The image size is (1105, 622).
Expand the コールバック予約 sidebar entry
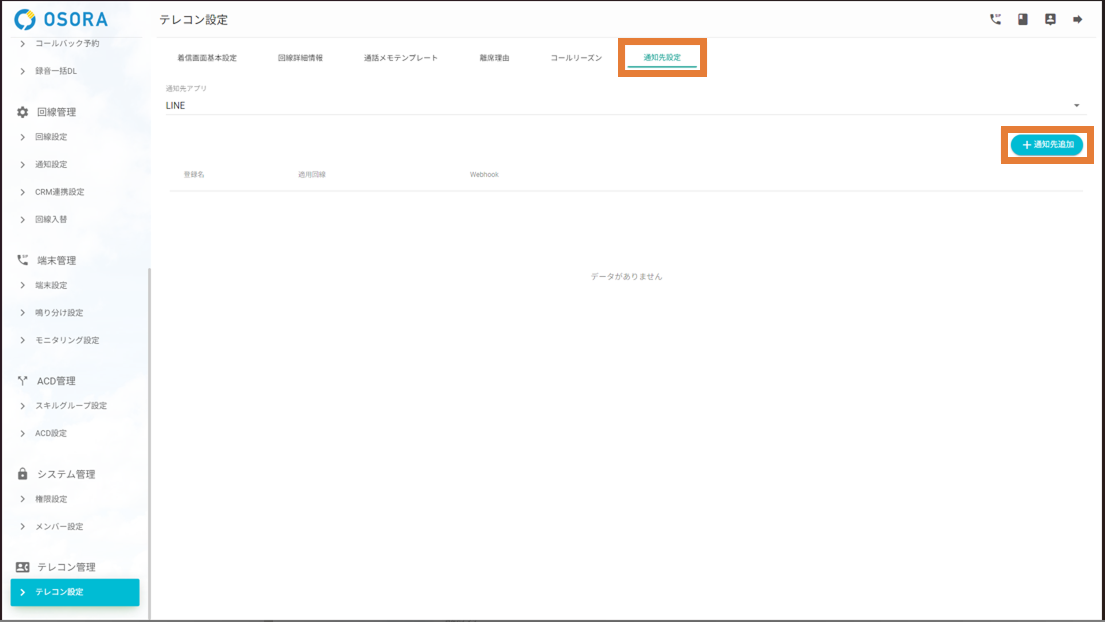pyautogui.click(x=65, y=43)
